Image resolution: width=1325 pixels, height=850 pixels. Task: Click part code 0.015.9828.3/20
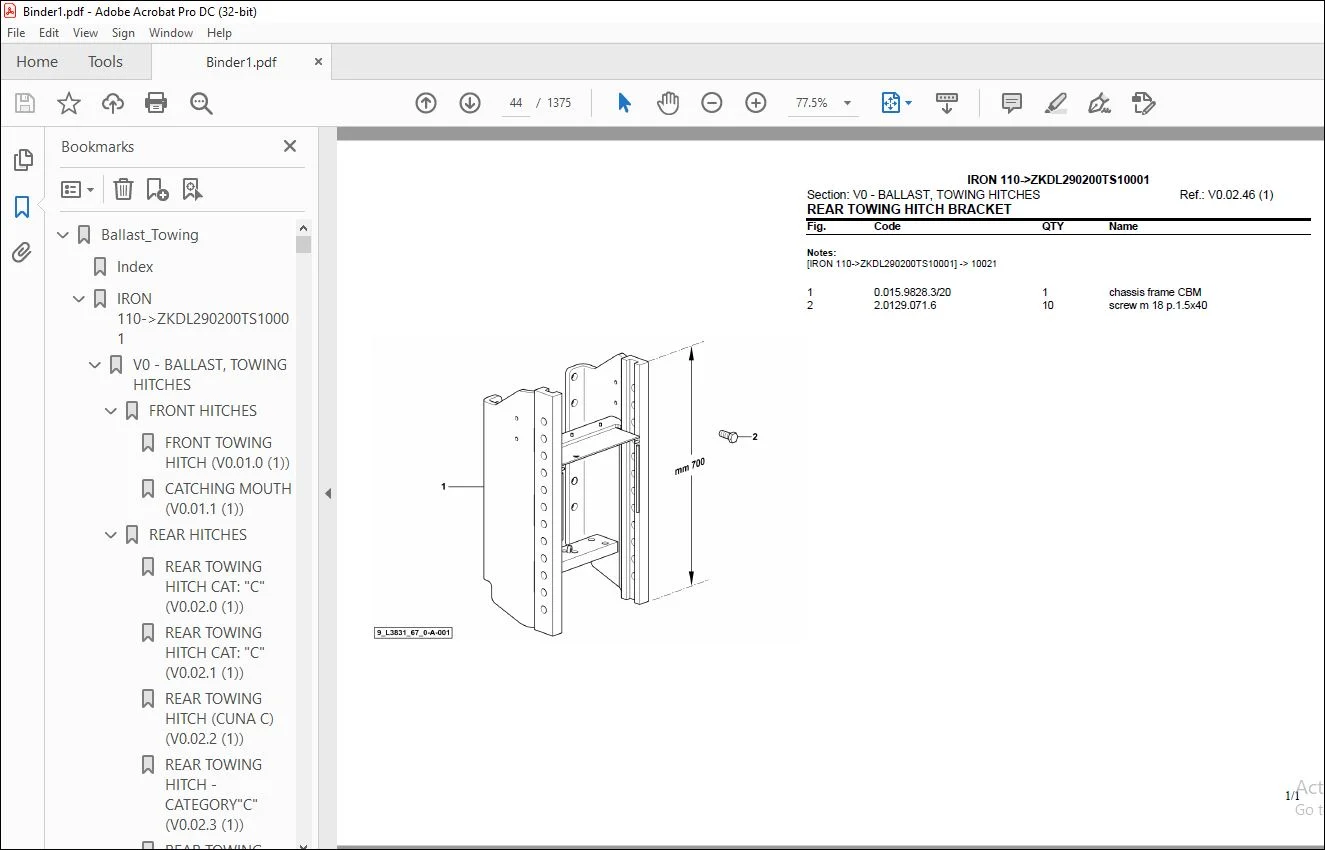point(912,293)
